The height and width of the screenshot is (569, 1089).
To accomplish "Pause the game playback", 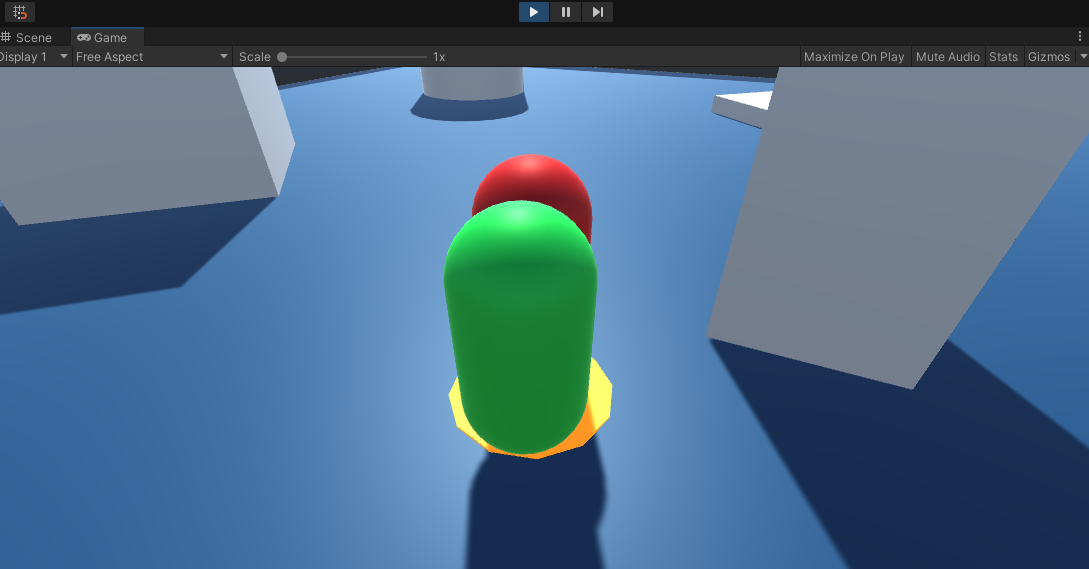I will (x=565, y=12).
